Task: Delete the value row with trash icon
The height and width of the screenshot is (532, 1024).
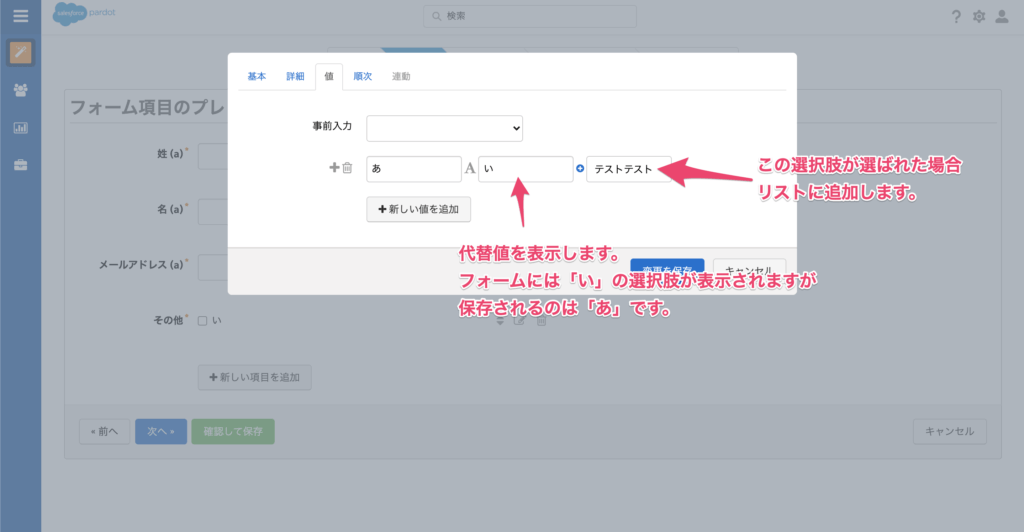Action: pyautogui.click(x=347, y=168)
